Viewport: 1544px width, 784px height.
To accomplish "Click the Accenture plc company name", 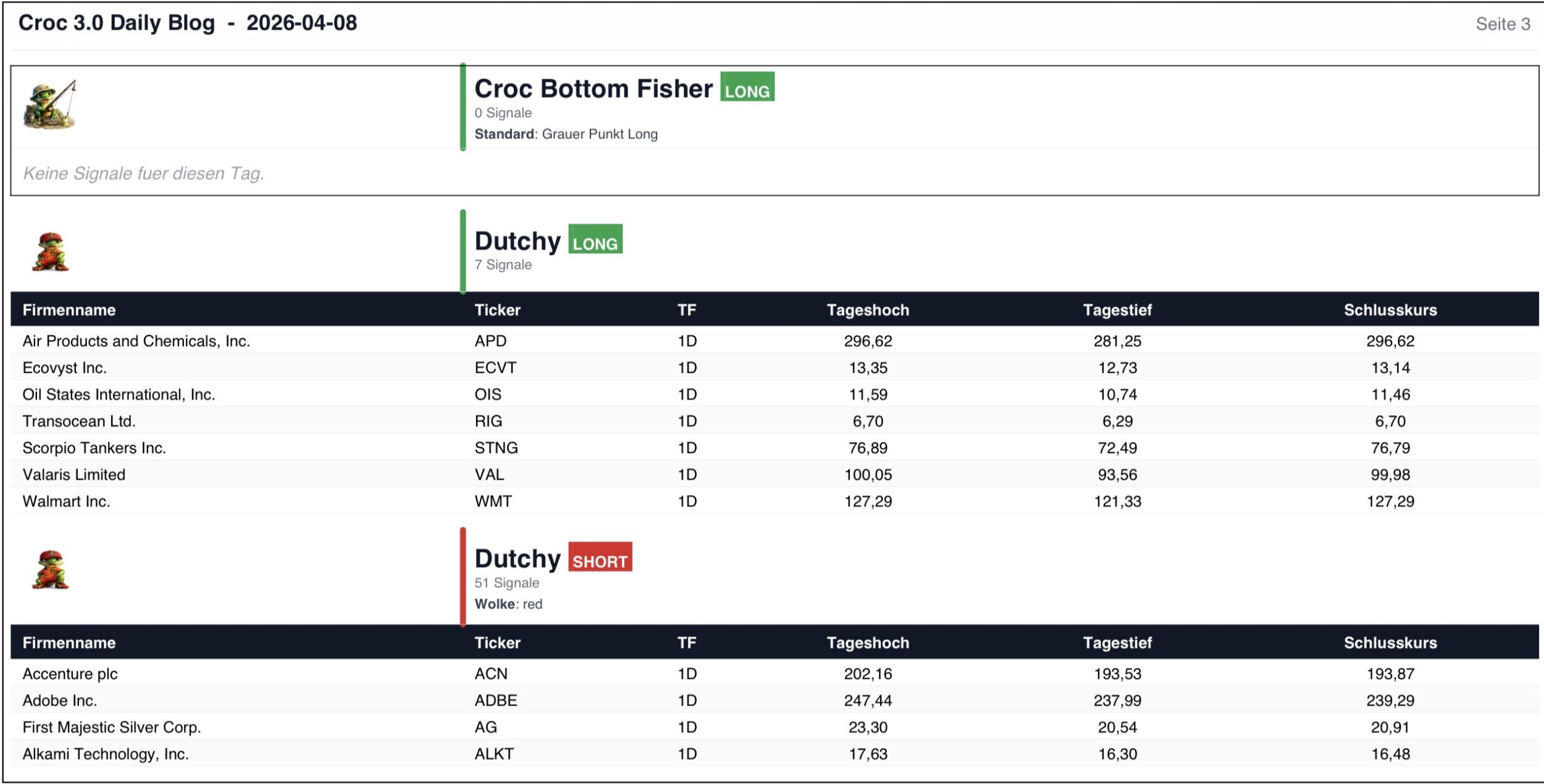I will (x=70, y=673).
